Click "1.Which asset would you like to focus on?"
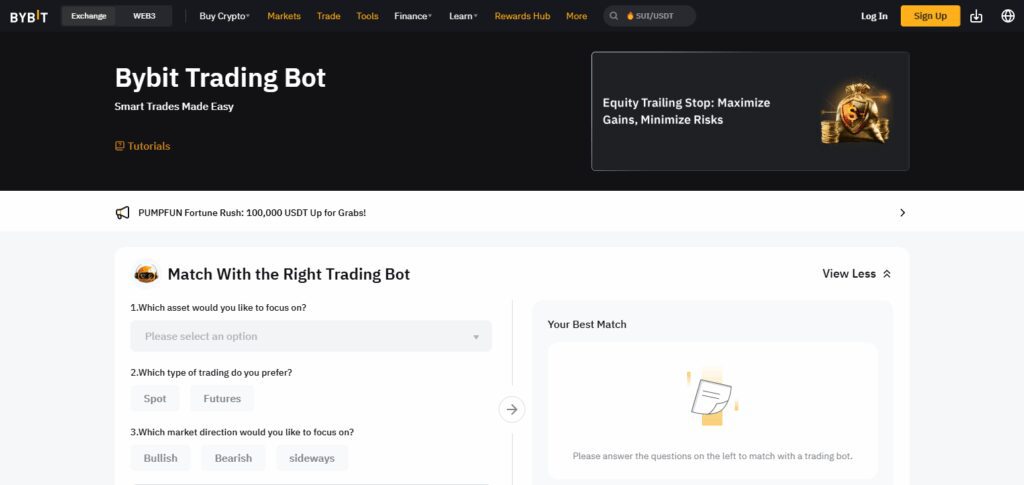1024x485 pixels. [x=218, y=307]
